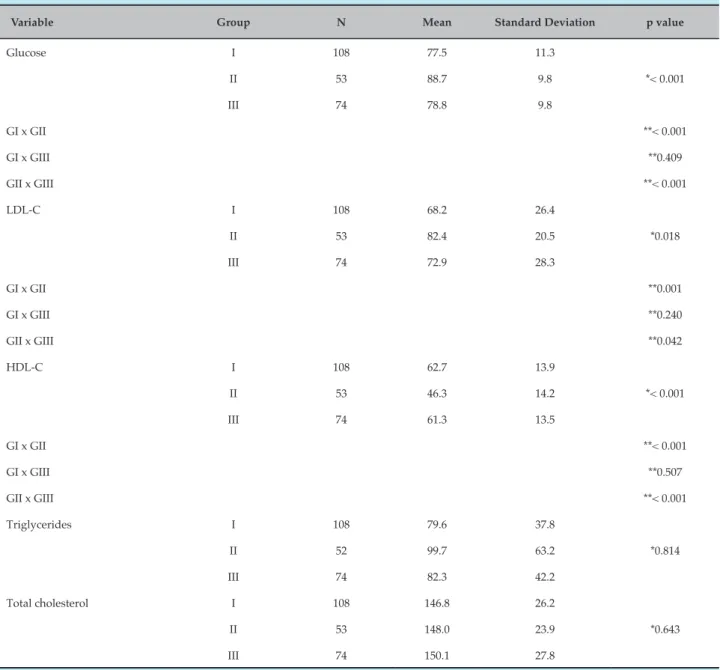Click the HDL-C mean value 62.7
Image resolution: width=720 pixels, height=670 pixels.
[437, 367]
